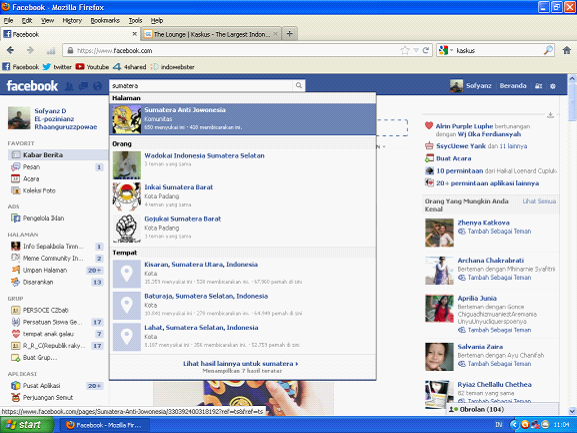Click the Facebook logo in the blue header

point(32,86)
